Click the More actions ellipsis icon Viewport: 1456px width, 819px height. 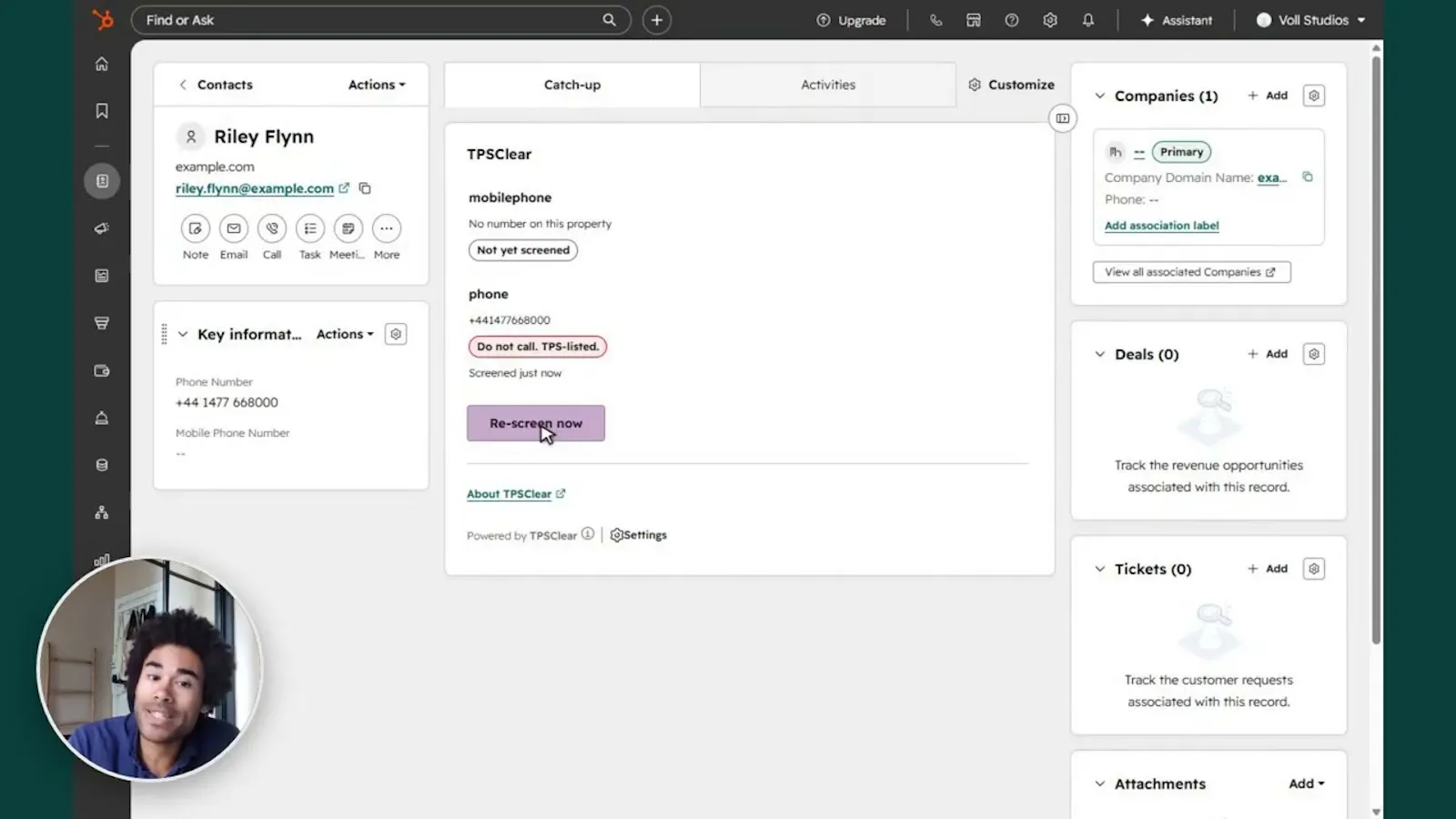(387, 228)
